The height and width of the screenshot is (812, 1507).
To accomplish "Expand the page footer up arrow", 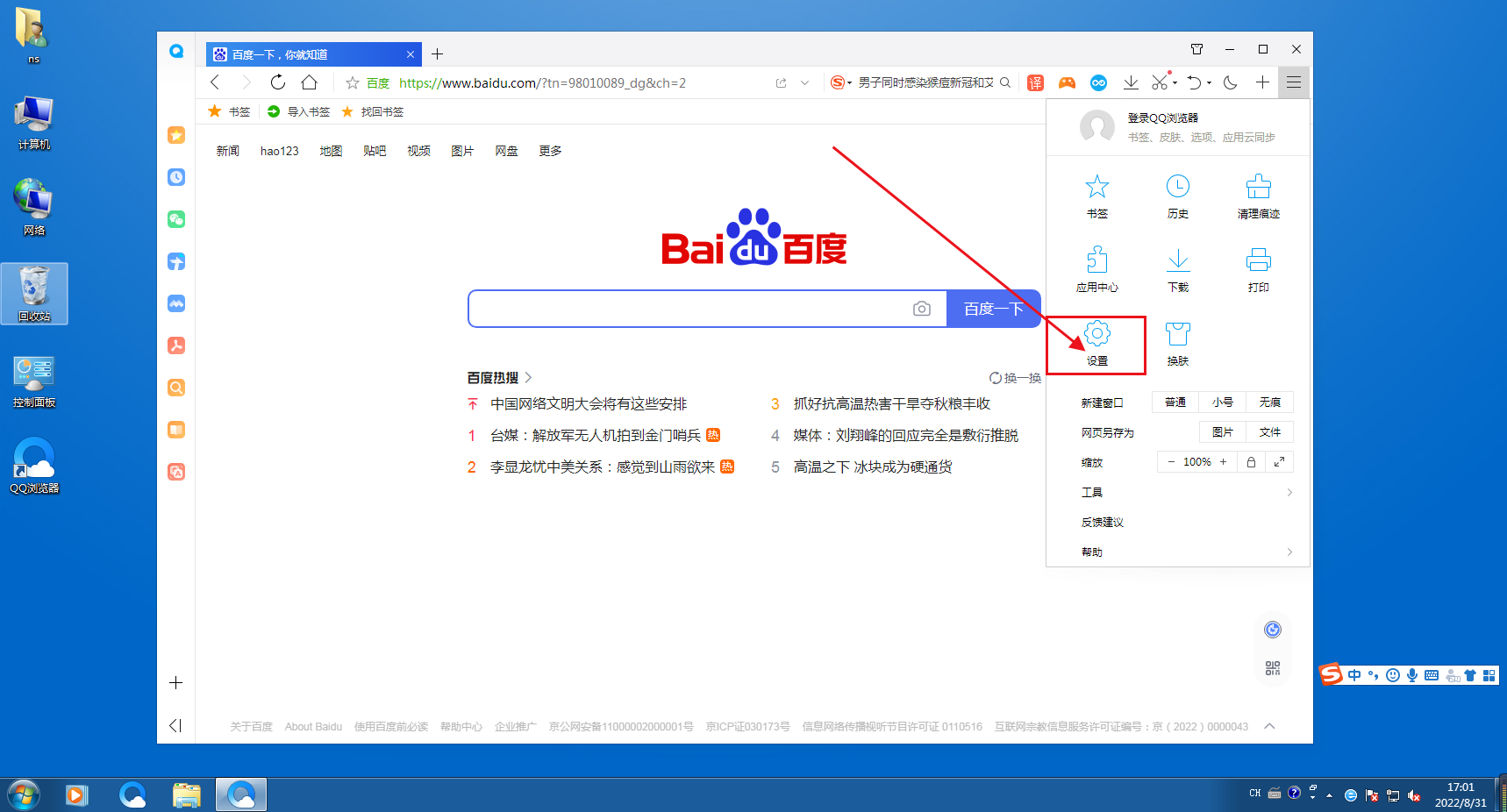I will click(x=1269, y=726).
